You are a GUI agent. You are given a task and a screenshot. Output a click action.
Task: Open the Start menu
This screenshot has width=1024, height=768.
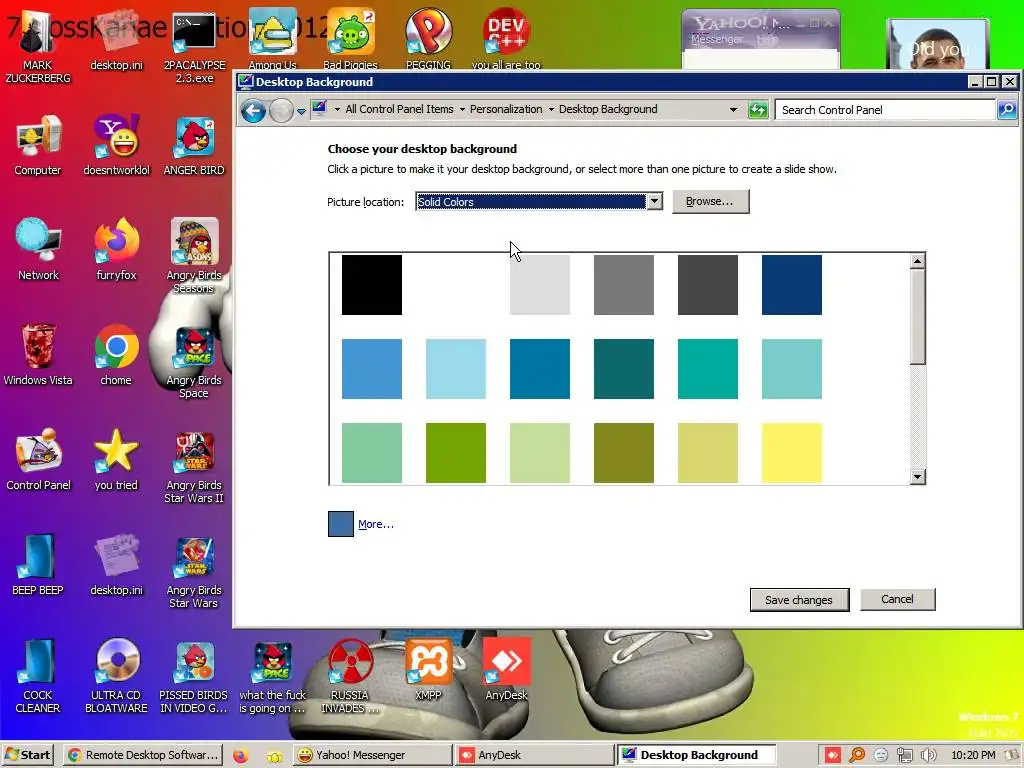pyautogui.click(x=27, y=755)
